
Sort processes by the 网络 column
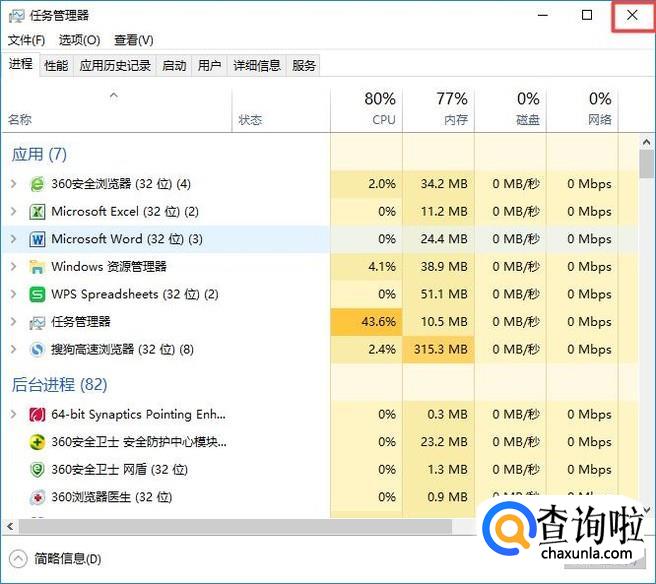pyautogui.click(x=583, y=110)
